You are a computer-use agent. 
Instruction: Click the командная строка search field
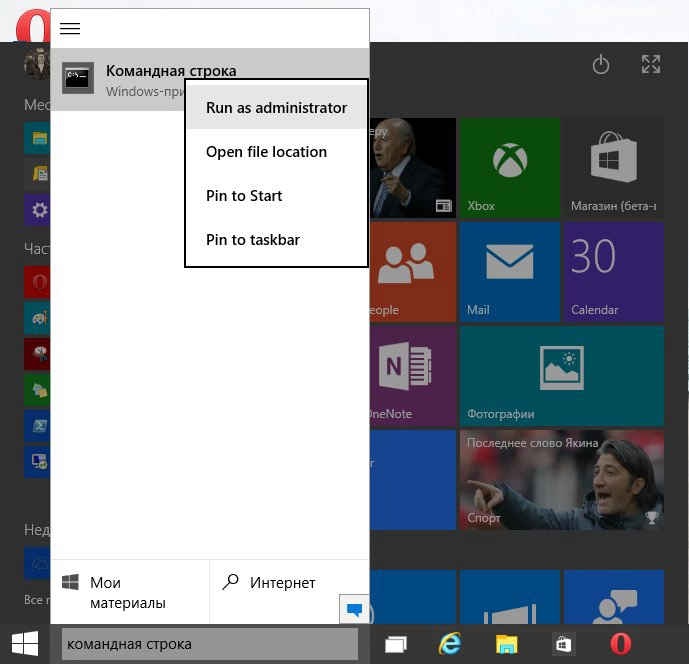tap(209, 644)
